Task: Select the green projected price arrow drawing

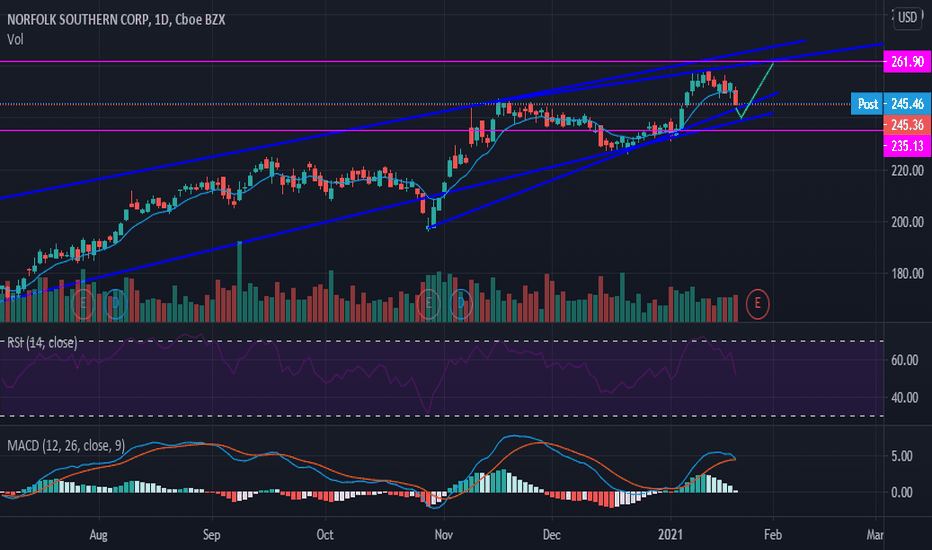Action: [x=758, y=88]
